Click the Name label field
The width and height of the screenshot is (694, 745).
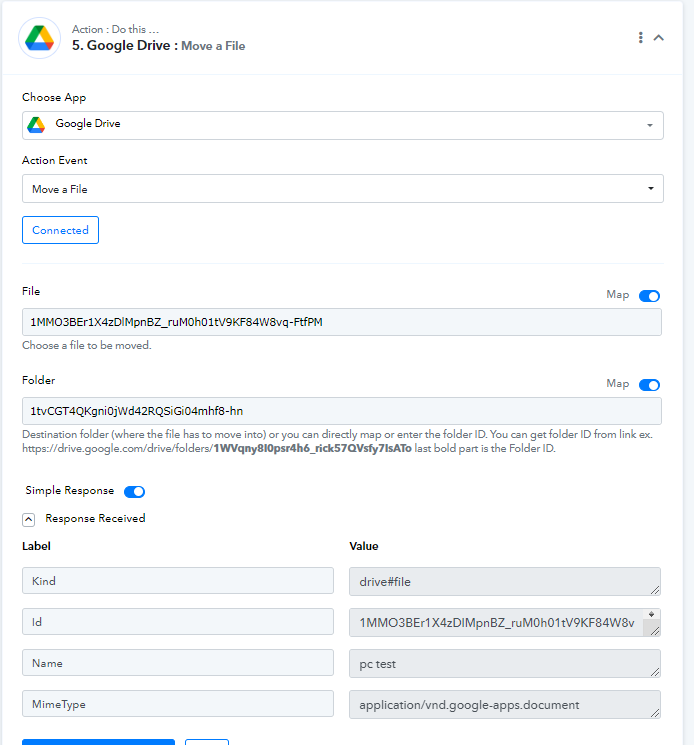coord(178,663)
